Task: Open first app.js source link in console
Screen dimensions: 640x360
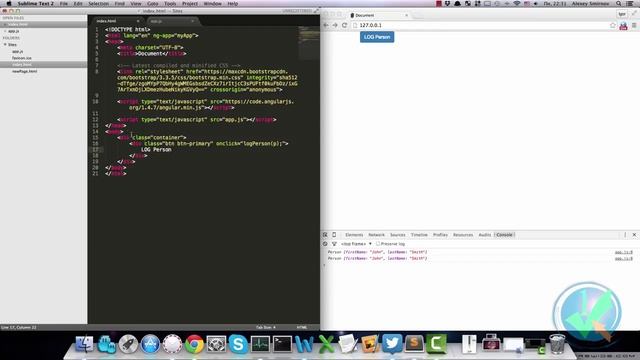Action: coord(624,252)
